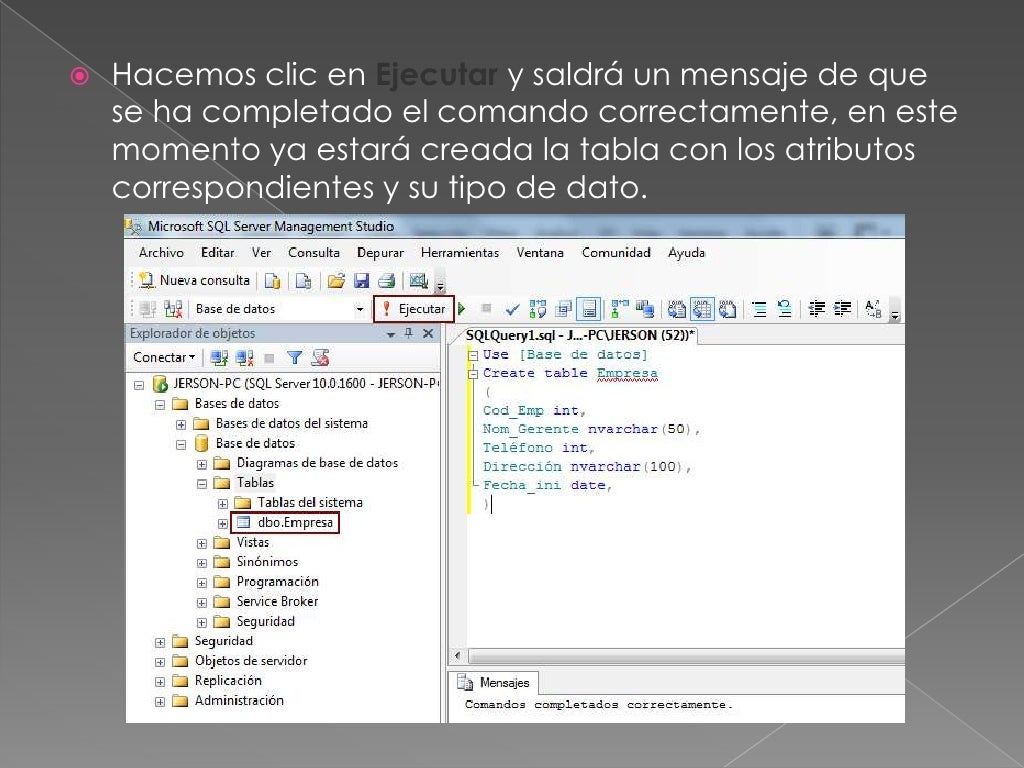Open the Query Options icon
The height and width of the screenshot is (768, 1024).
tap(563, 309)
